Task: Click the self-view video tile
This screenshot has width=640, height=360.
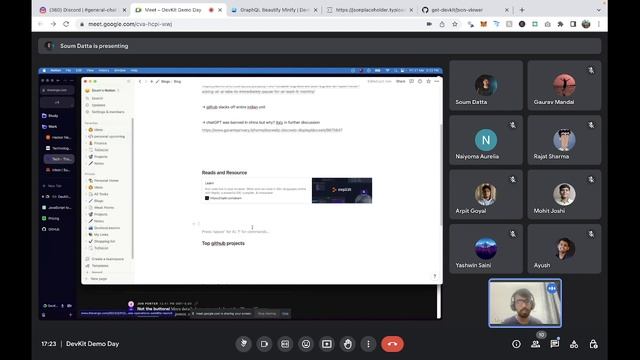Action: pyautogui.click(x=525, y=303)
